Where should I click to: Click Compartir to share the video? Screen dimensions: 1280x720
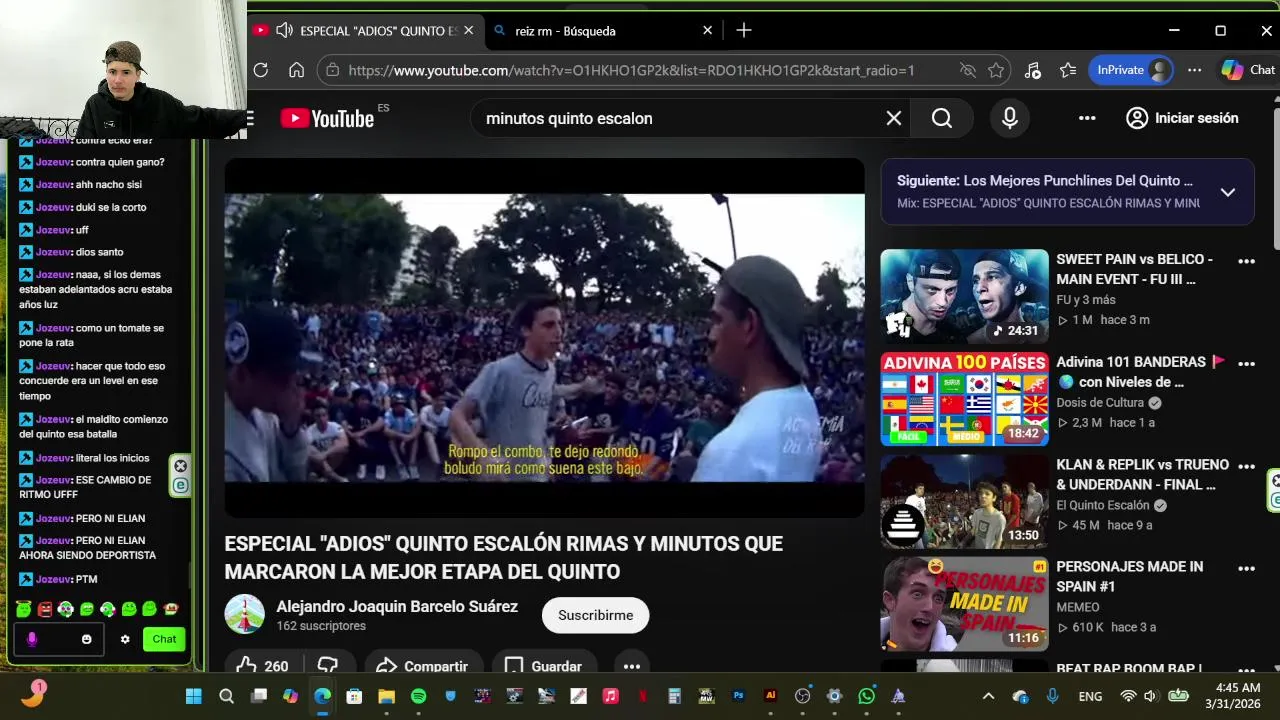click(x=423, y=667)
